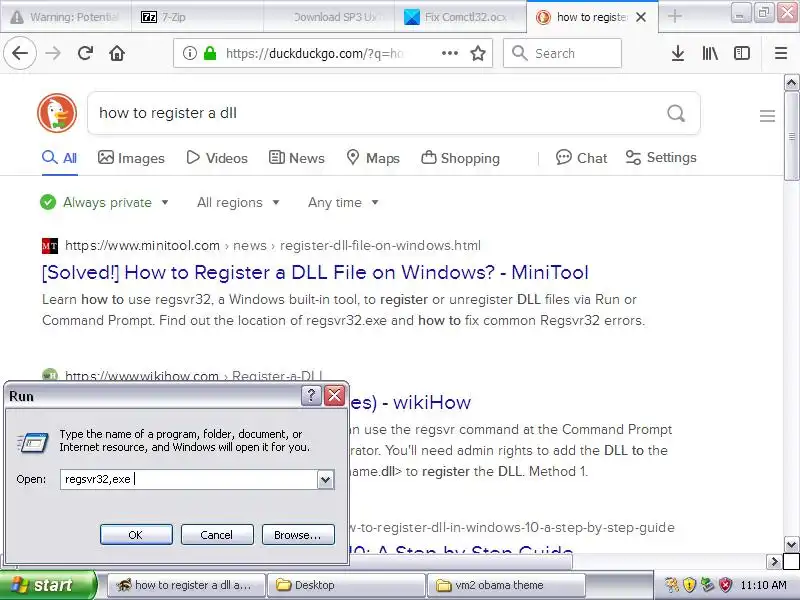Click the taskbar clock showing 11:10 AM
800x600 pixels.
click(x=763, y=585)
